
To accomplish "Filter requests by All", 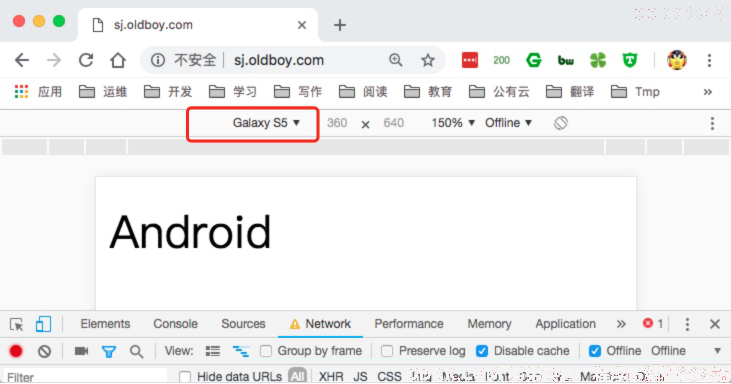I will click(x=297, y=376).
